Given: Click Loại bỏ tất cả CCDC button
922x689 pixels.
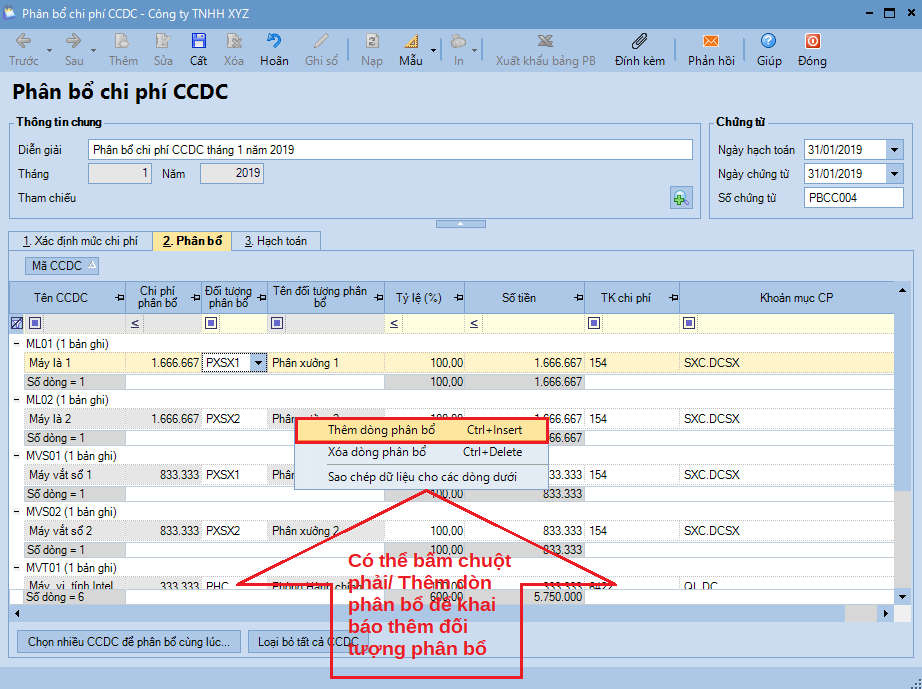Looking at the screenshot, I should [307, 641].
